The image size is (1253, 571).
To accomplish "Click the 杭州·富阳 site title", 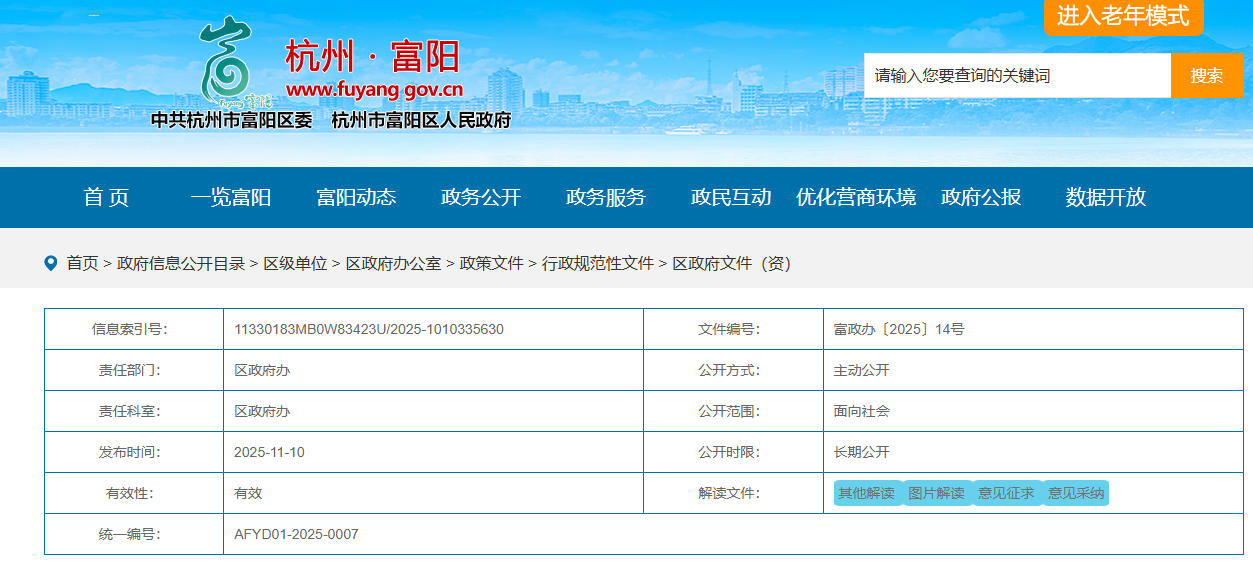I will coord(372,57).
